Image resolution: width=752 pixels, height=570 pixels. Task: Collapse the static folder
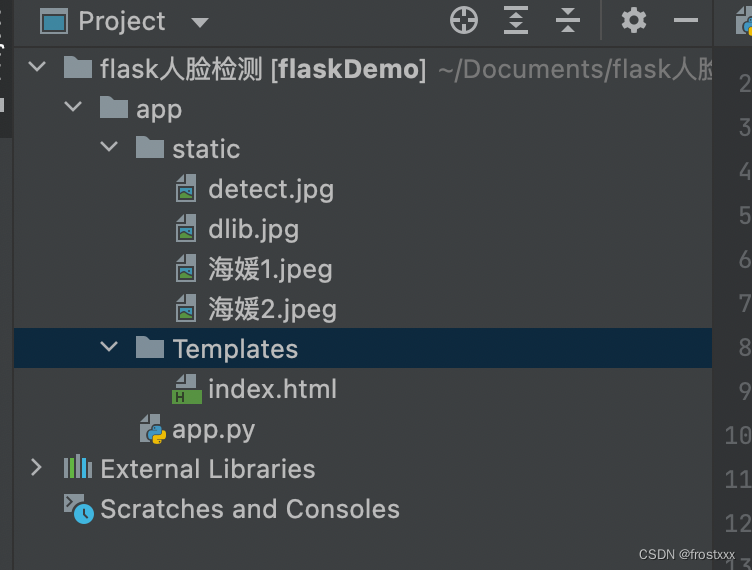[110, 148]
